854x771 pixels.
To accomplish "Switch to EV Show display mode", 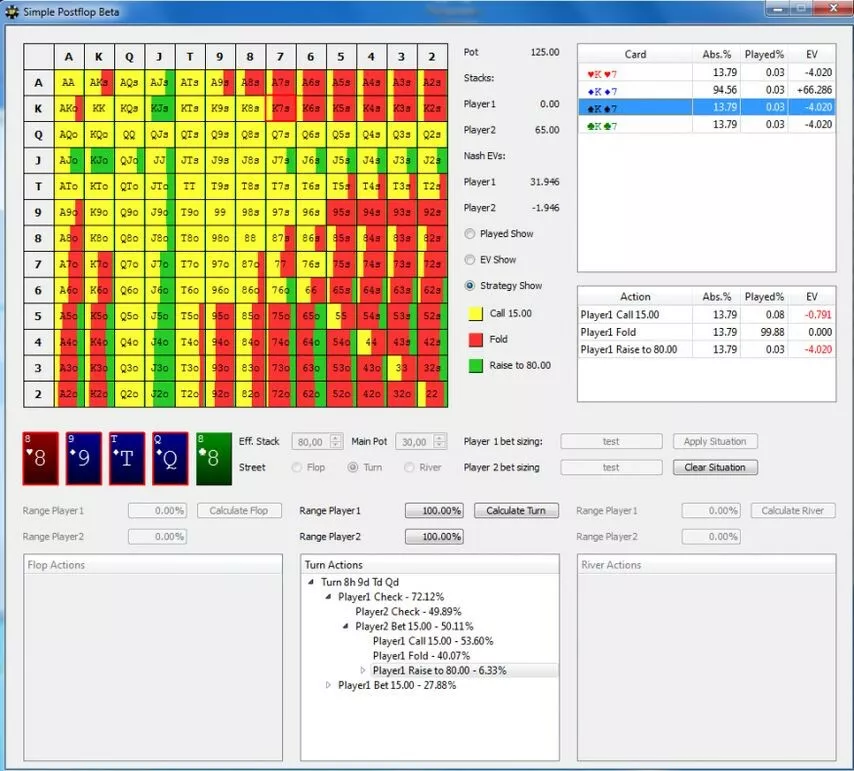I will (x=471, y=260).
